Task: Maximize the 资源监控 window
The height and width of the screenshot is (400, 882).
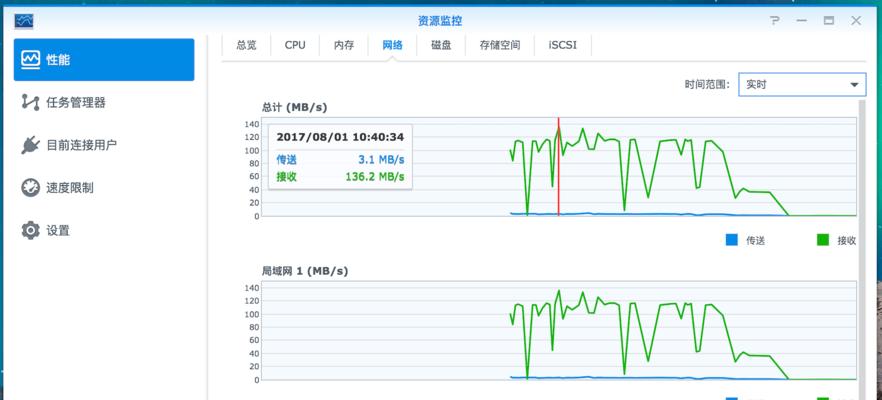Action: point(829,21)
